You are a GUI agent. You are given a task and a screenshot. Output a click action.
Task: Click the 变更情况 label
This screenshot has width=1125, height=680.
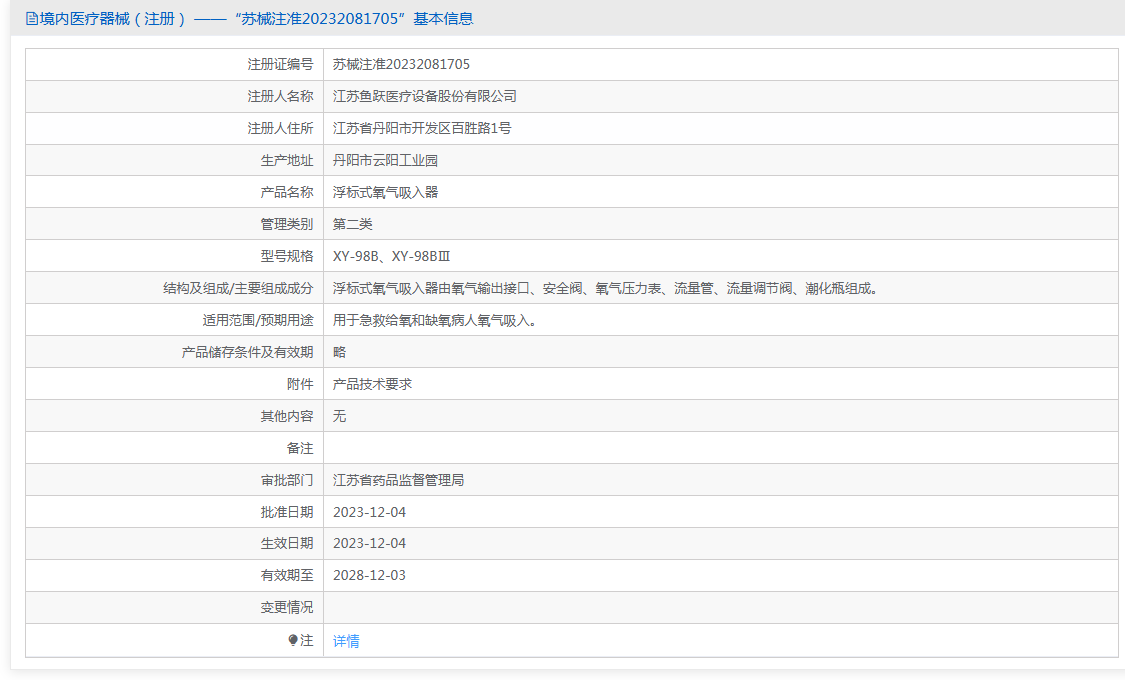[287, 608]
